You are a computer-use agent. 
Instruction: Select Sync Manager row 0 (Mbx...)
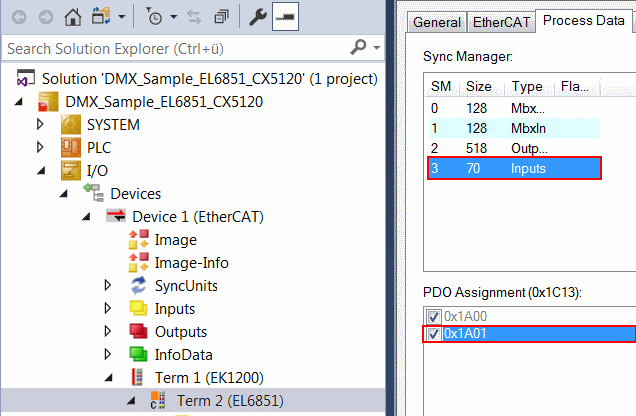pyautogui.click(x=514, y=108)
